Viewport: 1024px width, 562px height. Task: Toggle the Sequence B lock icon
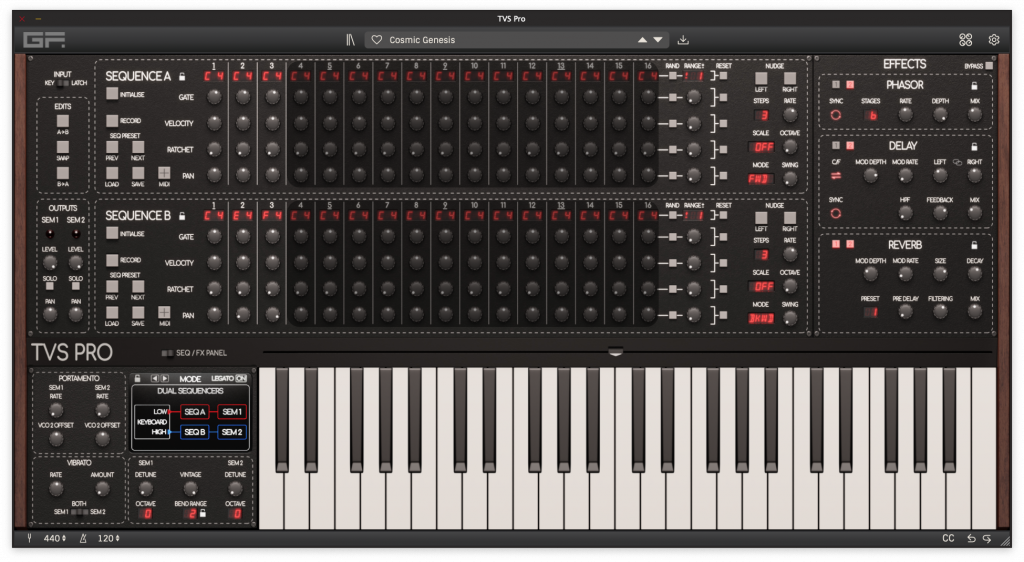(182, 215)
